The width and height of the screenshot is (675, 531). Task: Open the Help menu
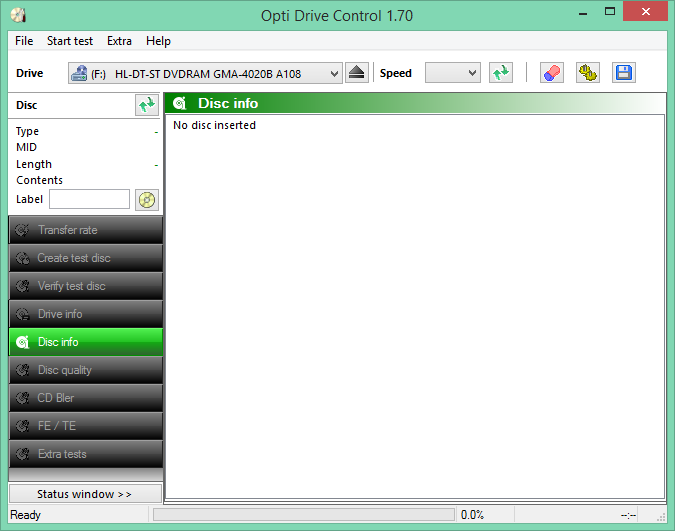[158, 41]
